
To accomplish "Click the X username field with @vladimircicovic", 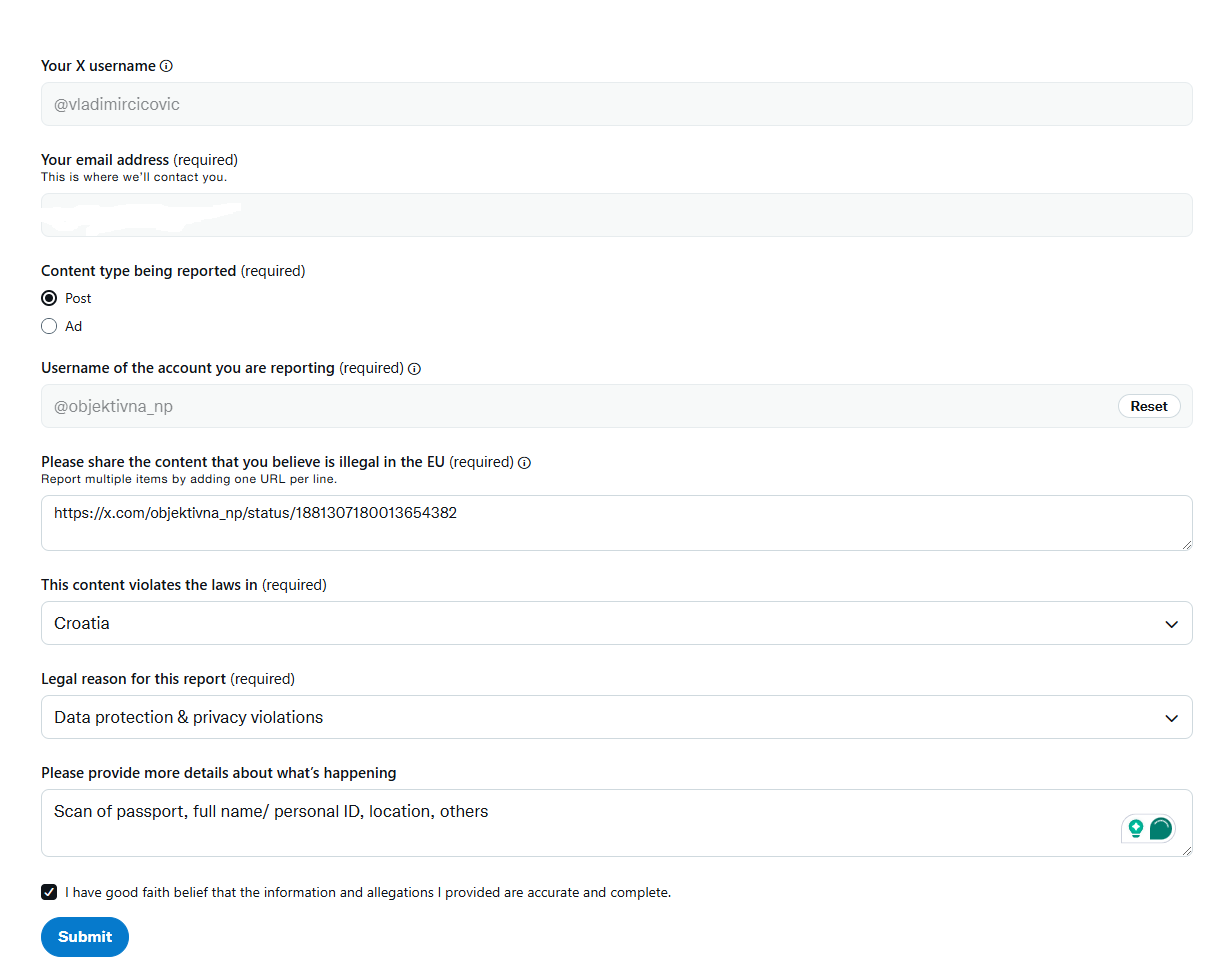I will click(616, 104).
